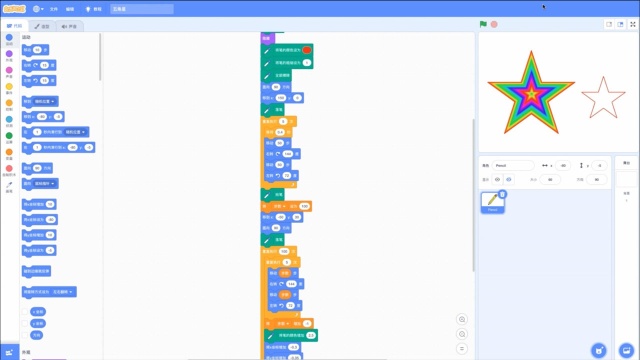Stop the project with red stop button

(494, 24)
